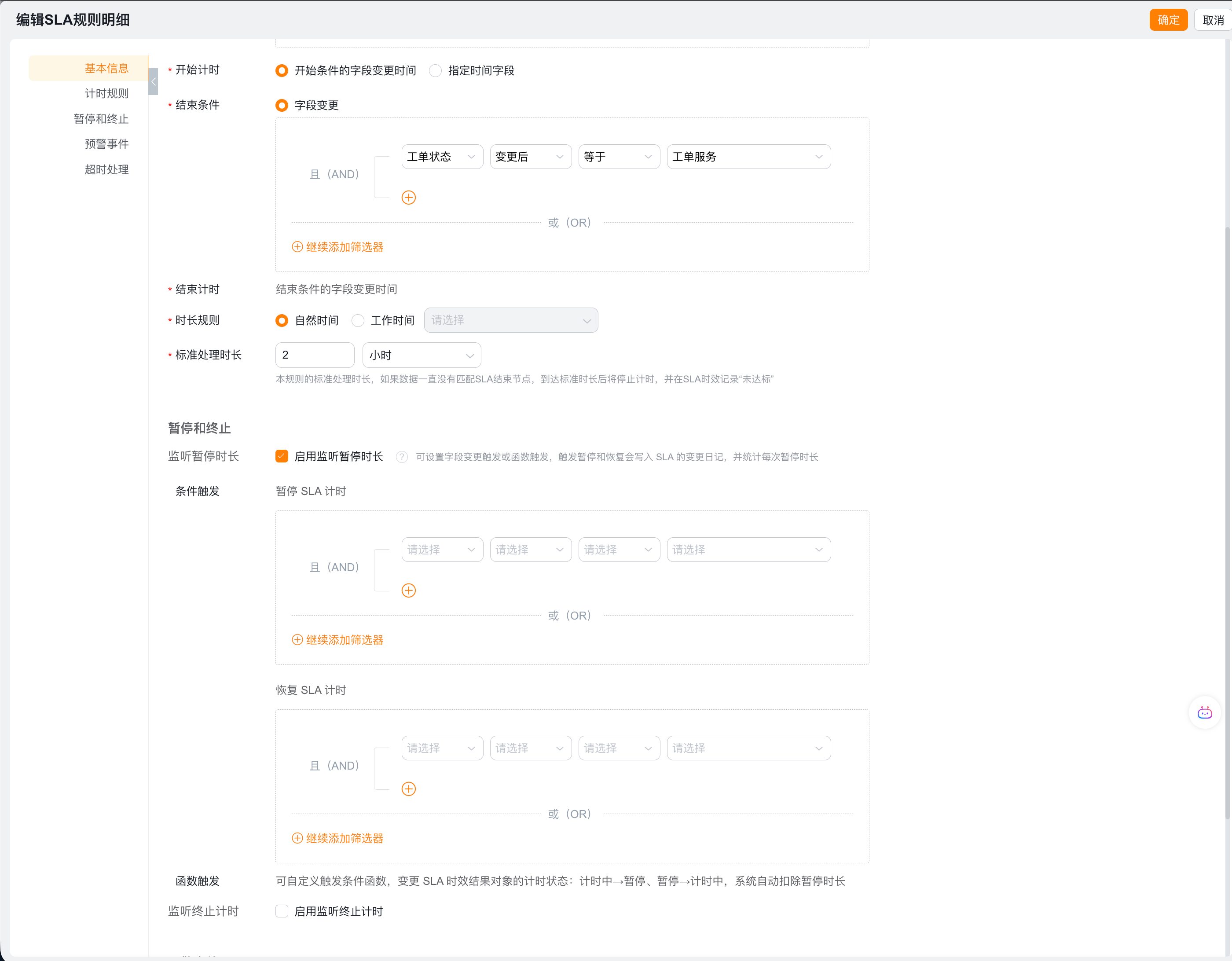Click the 监听终止计时 label
The image size is (1232, 961).
coord(203,911)
